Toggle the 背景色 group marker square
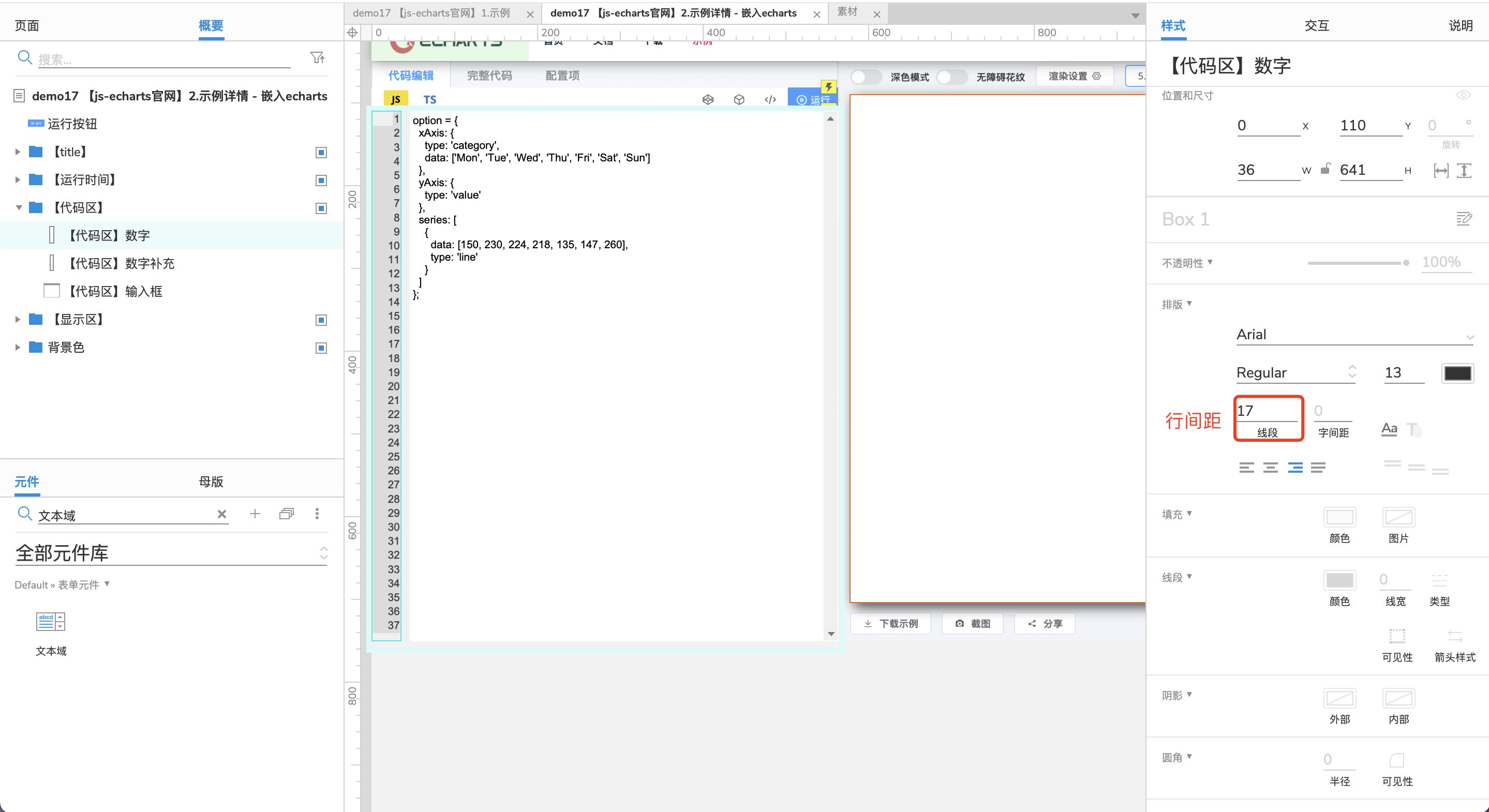The width and height of the screenshot is (1489, 812). (x=321, y=348)
